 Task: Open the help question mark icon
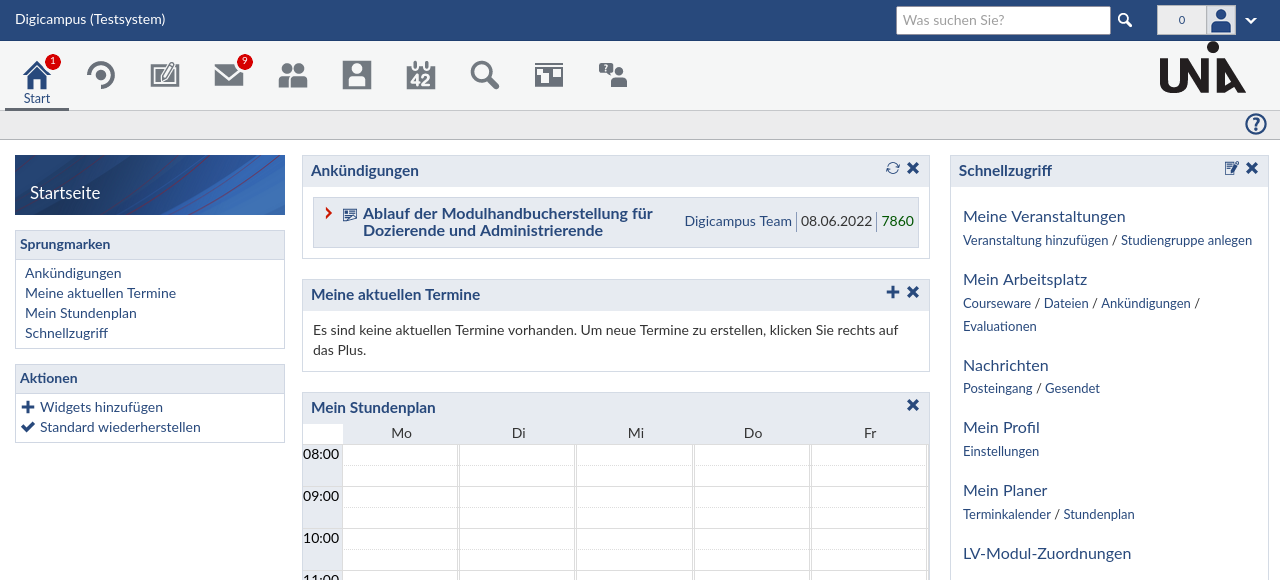tap(1256, 124)
